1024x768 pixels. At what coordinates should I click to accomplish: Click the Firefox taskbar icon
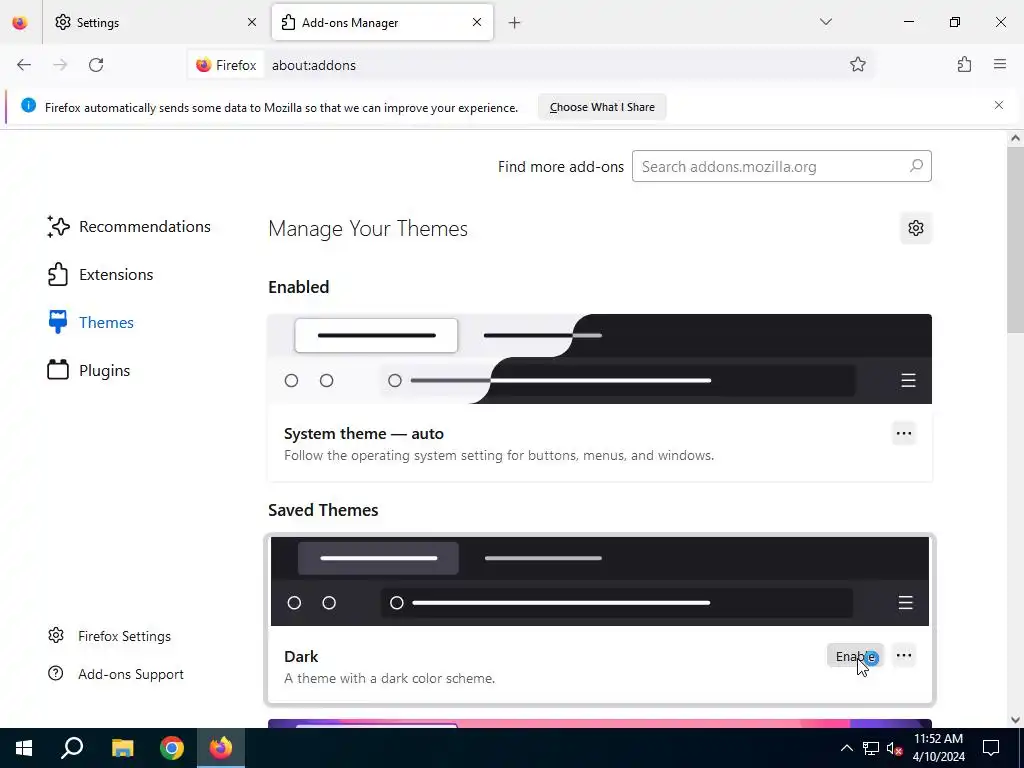tap(221, 748)
